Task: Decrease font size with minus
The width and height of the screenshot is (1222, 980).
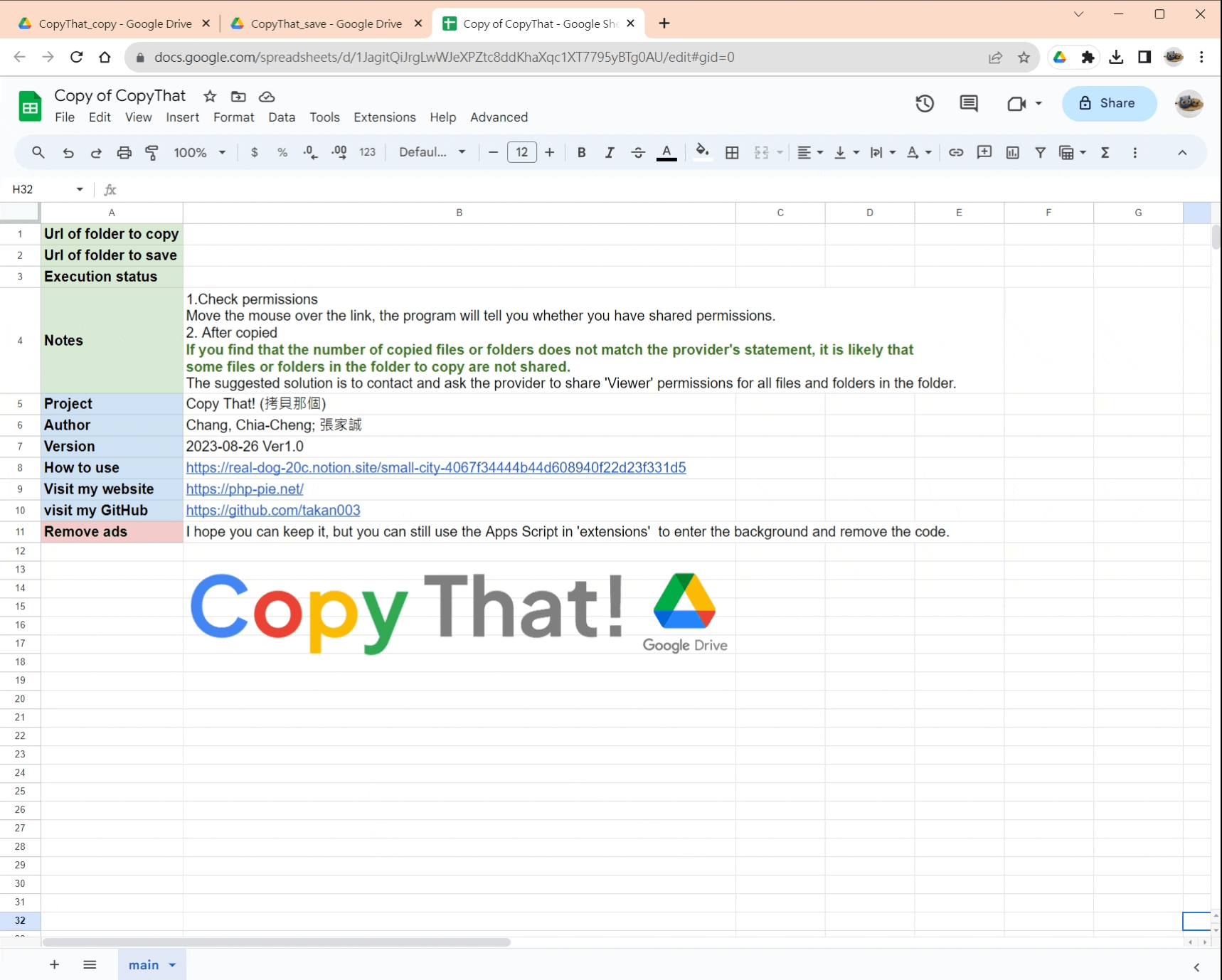Action: click(x=493, y=152)
